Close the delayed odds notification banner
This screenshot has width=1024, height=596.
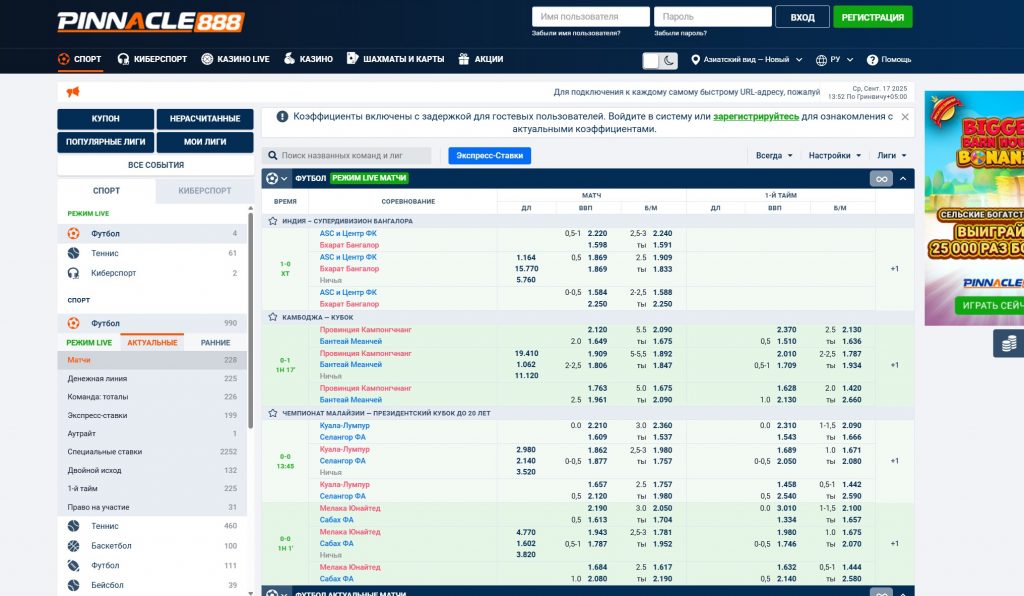905,117
